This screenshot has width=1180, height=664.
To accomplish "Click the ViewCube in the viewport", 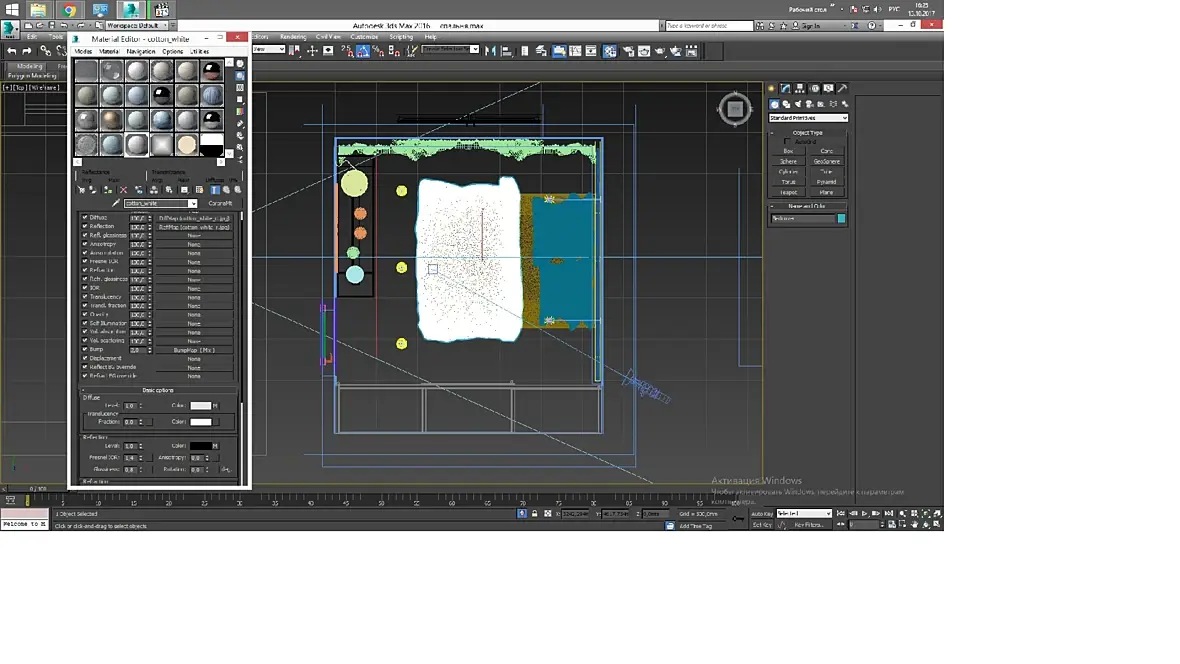I will (x=735, y=109).
